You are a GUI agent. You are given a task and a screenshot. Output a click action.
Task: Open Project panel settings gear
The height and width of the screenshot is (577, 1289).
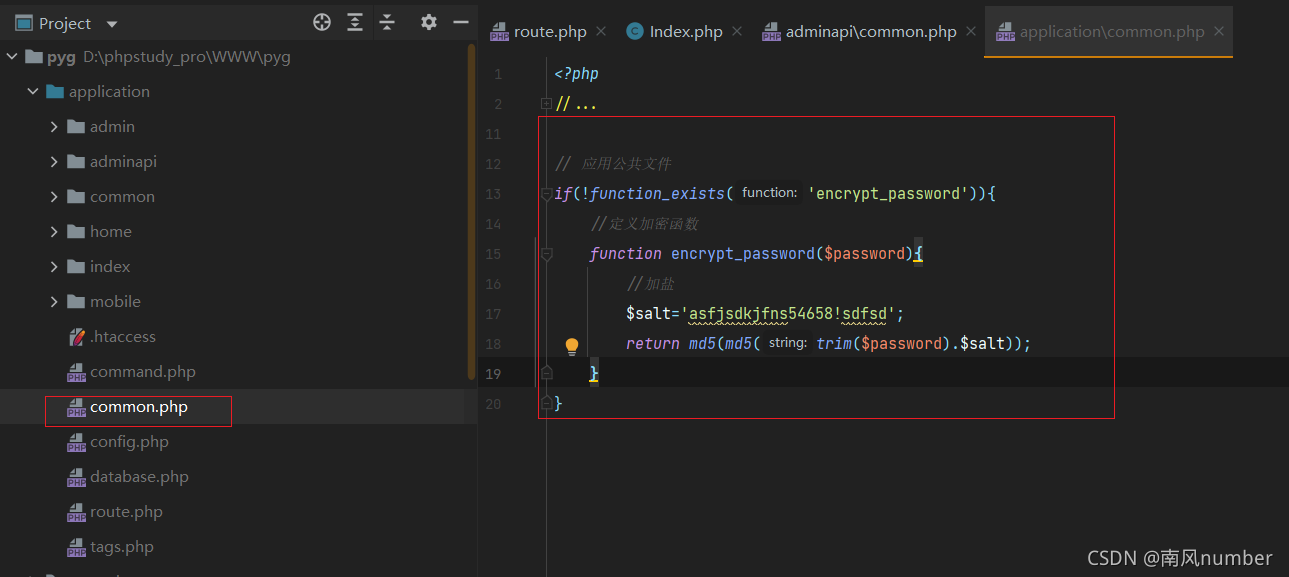click(429, 22)
